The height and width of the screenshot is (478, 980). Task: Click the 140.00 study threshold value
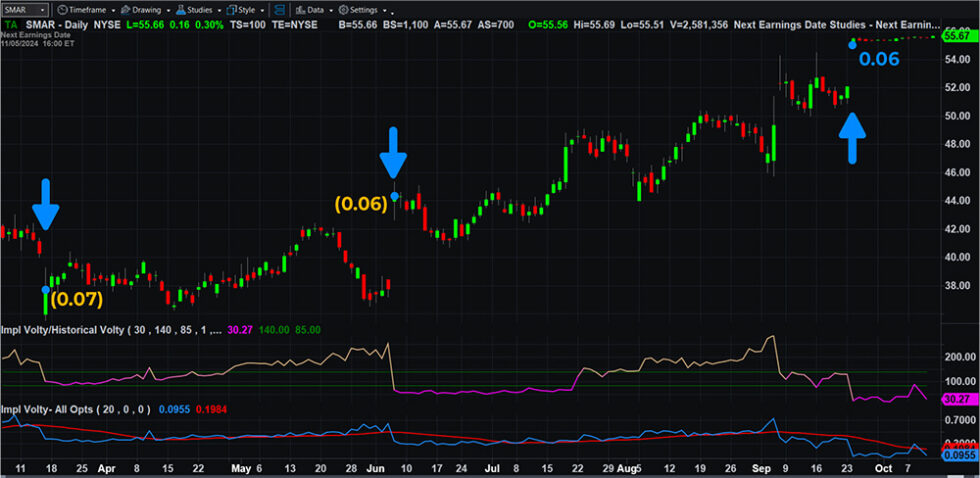(274, 329)
